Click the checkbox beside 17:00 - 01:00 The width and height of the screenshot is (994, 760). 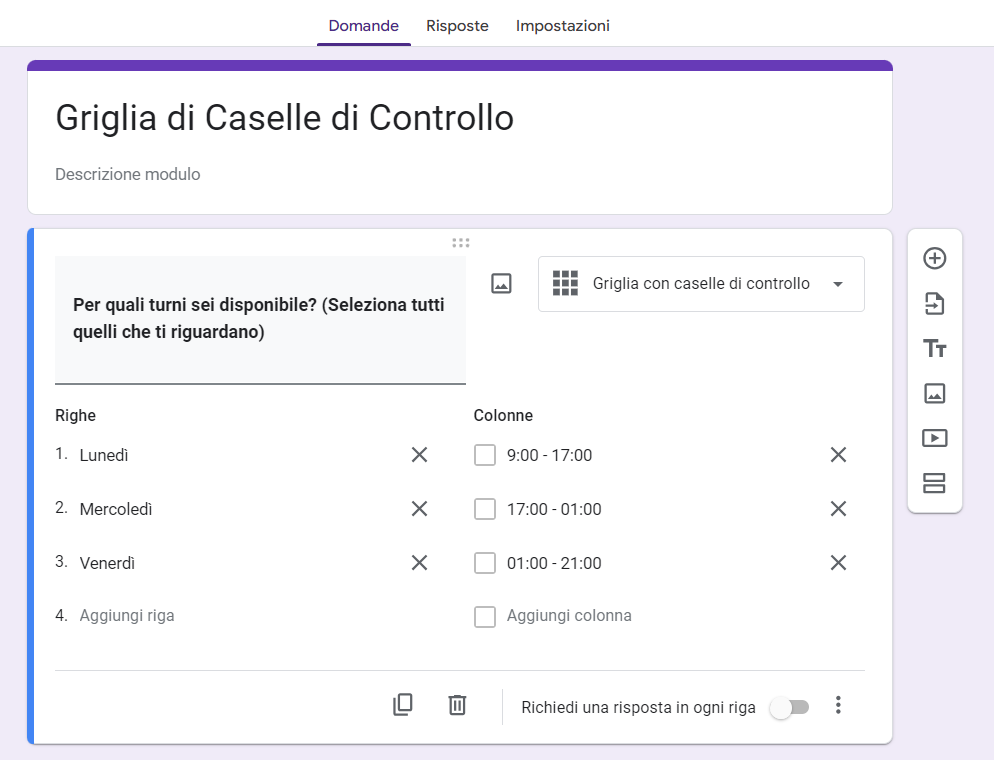[x=485, y=509]
